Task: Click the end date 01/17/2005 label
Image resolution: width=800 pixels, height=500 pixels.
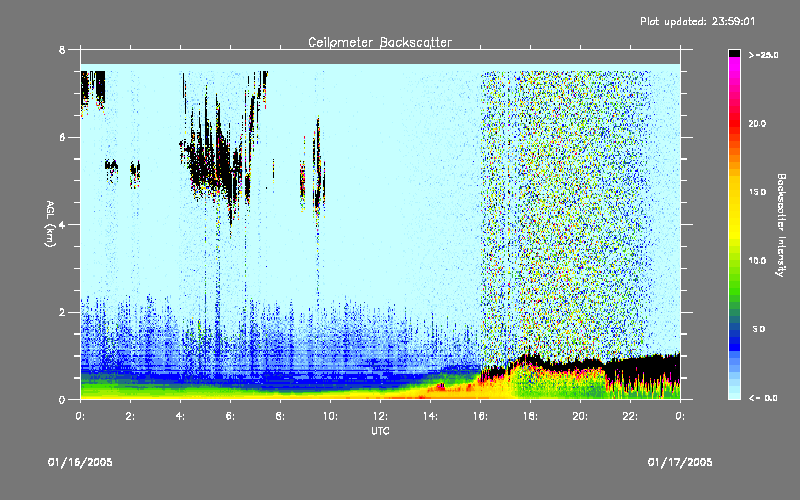Action: coord(680,462)
